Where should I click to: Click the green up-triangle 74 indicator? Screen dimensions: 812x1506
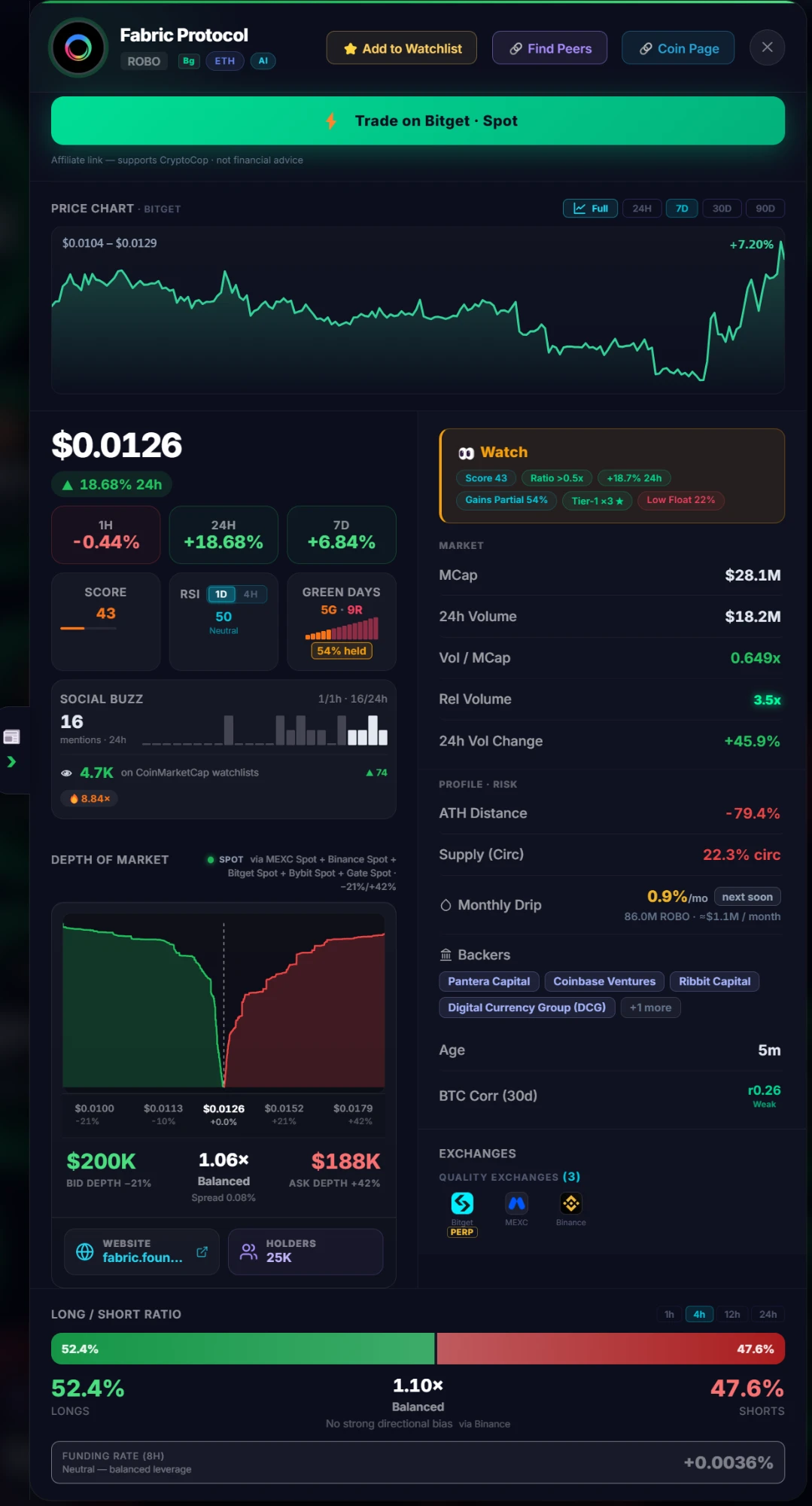pyautogui.click(x=376, y=773)
